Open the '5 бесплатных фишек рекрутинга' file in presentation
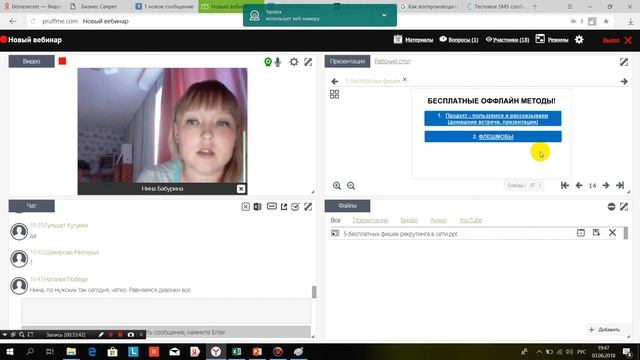The width and height of the screenshot is (640, 360). (x=580, y=233)
